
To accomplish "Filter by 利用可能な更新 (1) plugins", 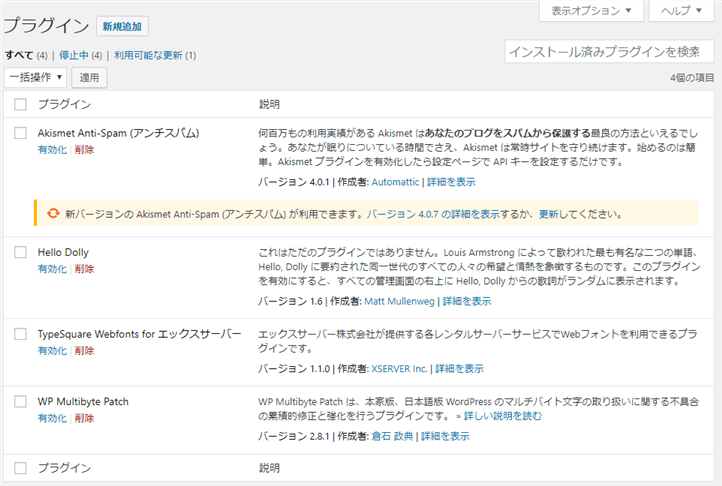I will [x=155, y=55].
